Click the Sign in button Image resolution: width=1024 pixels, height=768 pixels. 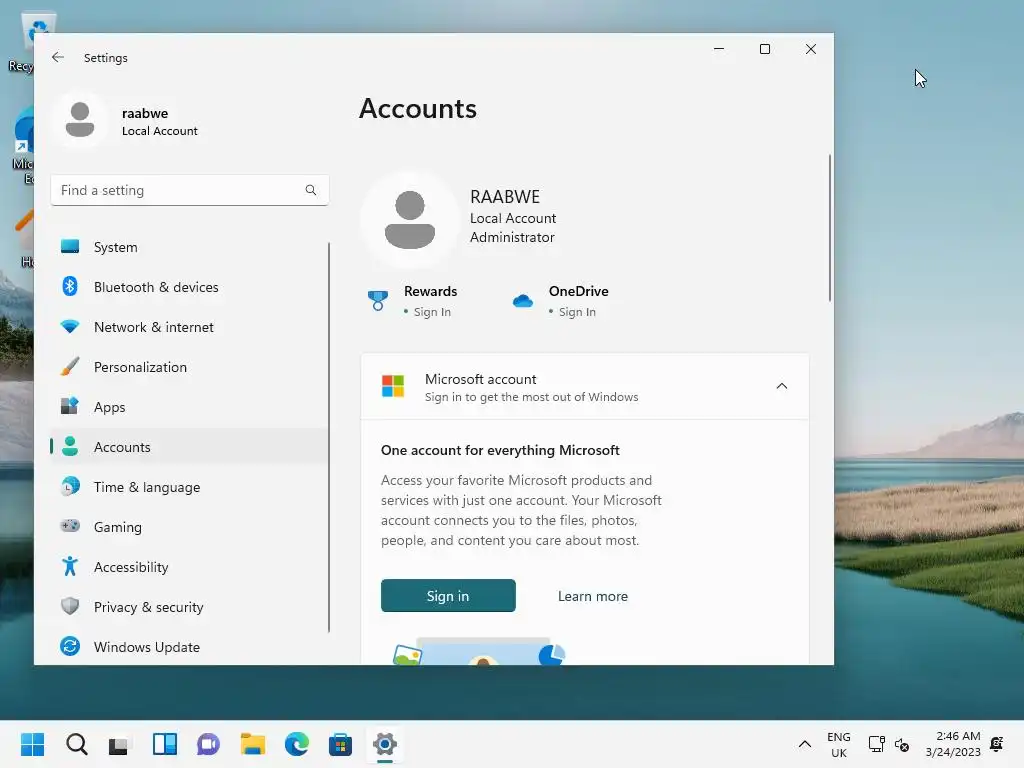[448, 596]
